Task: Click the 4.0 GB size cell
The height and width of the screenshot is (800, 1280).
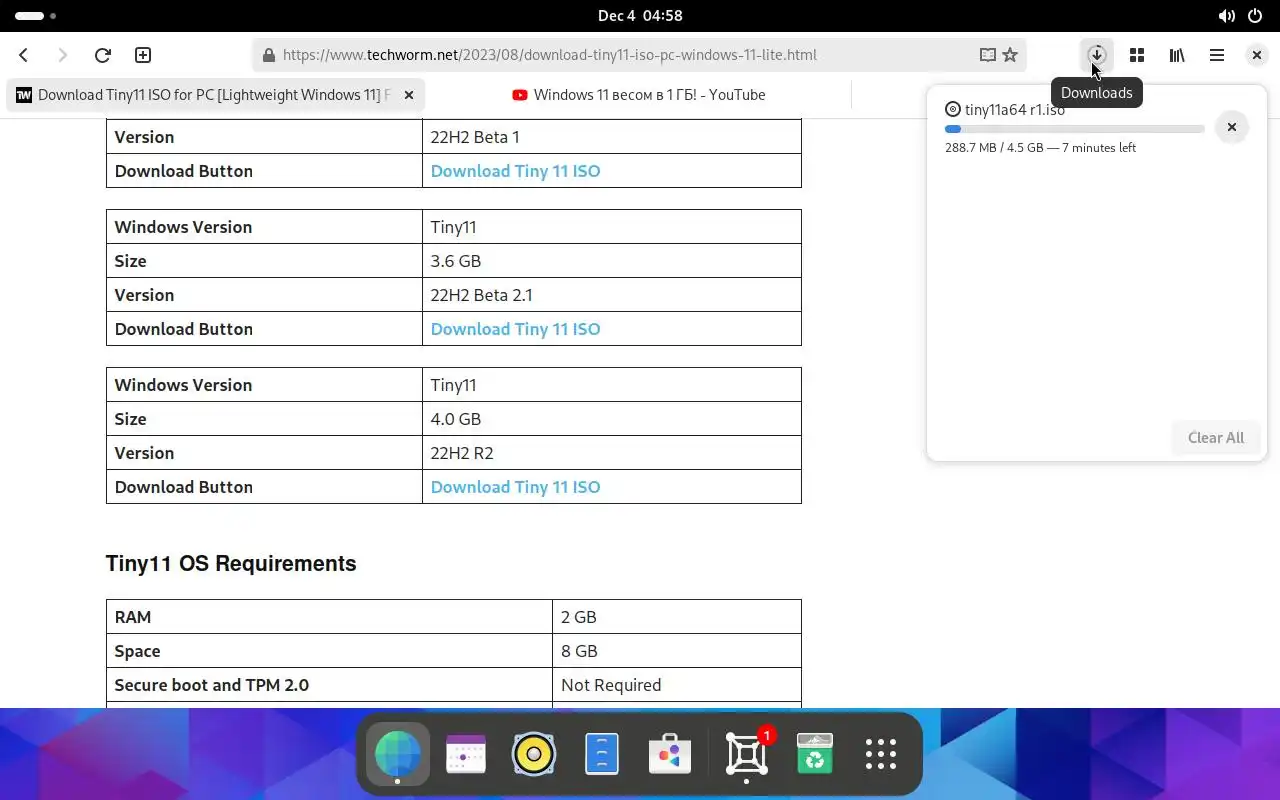Action: click(612, 419)
